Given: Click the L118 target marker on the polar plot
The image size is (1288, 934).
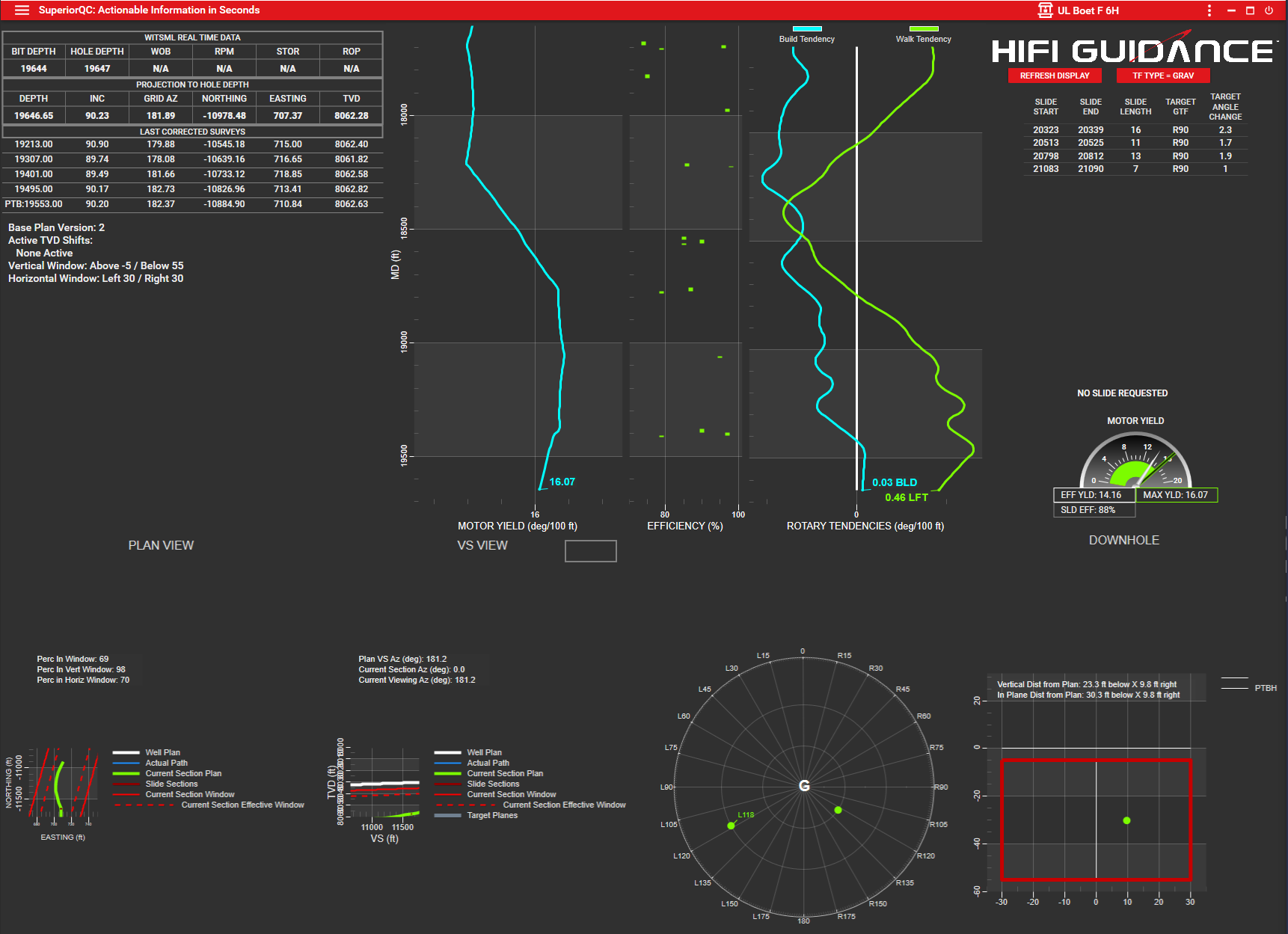Looking at the screenshot, I should pyautogui.click(x=731, y=826).
